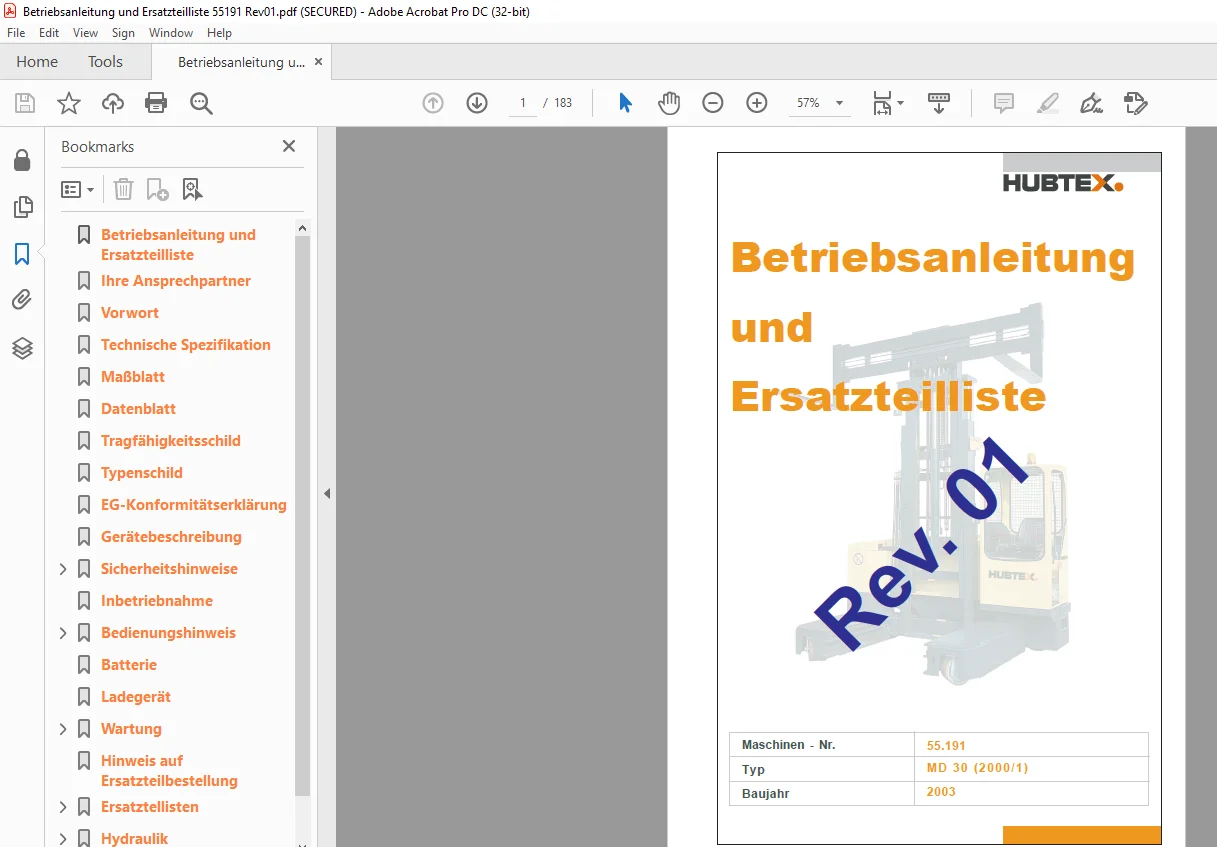1217x847 pixels.
Task: Expand the Bedienungshinweis bookmark
Action: point(63,633)
